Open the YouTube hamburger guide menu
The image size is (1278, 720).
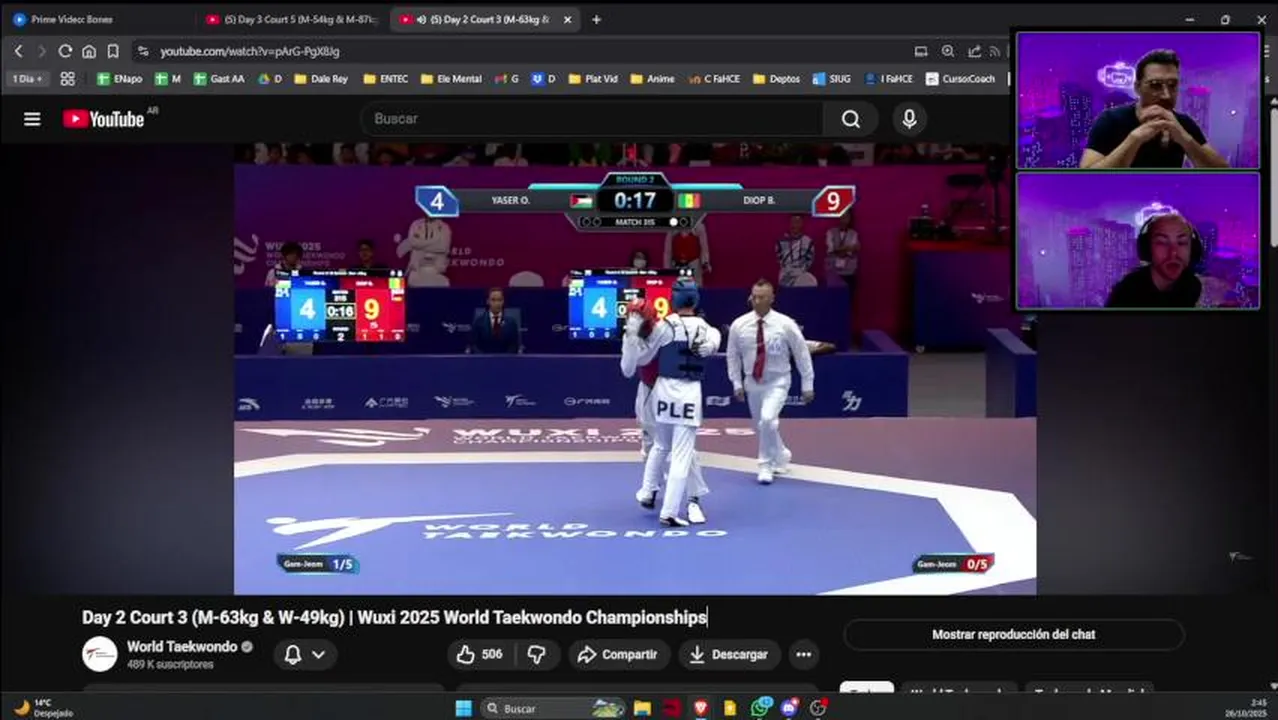click(x=32, y=119)
